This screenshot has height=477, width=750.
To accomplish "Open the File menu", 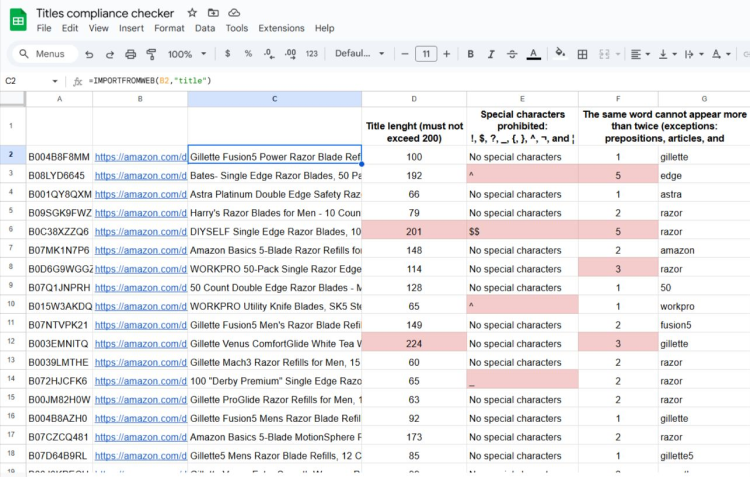I will [x=44, y=28].
